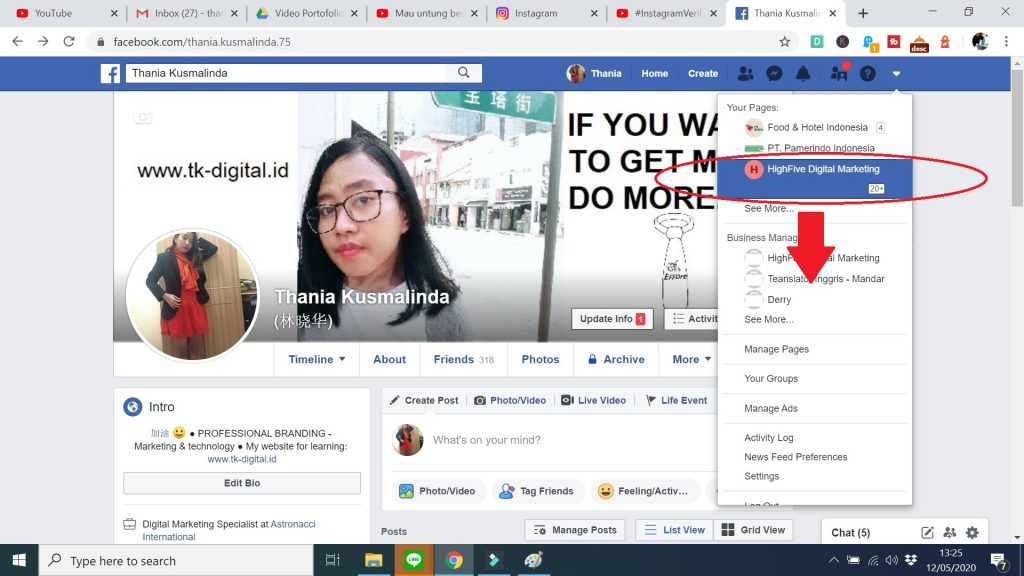Bookmark this page with the star icon
The width and height of the screenshot is (1024, 576).
click(x=785, y=42)
